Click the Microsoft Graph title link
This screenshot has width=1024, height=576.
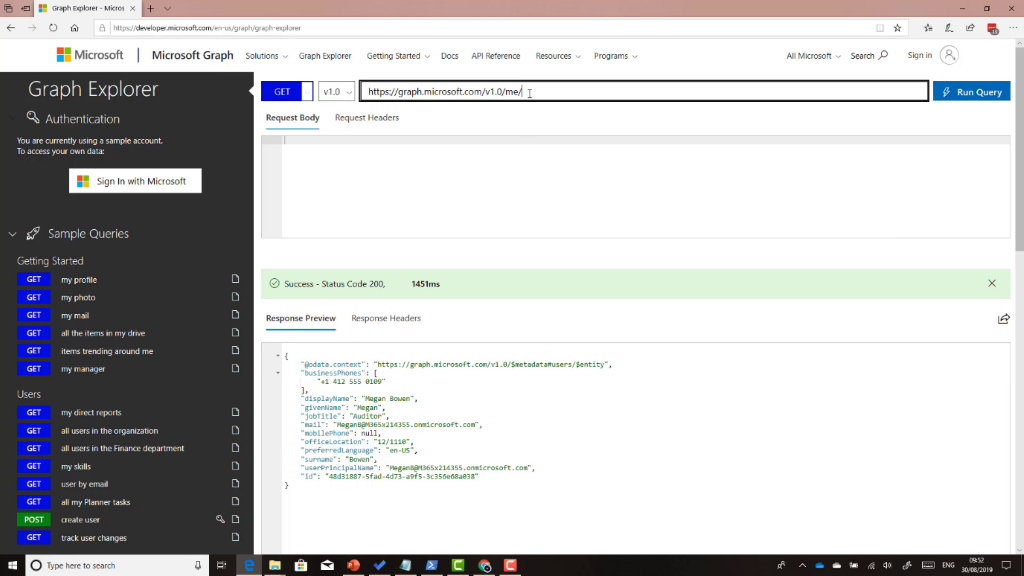[x=192, y=56]
